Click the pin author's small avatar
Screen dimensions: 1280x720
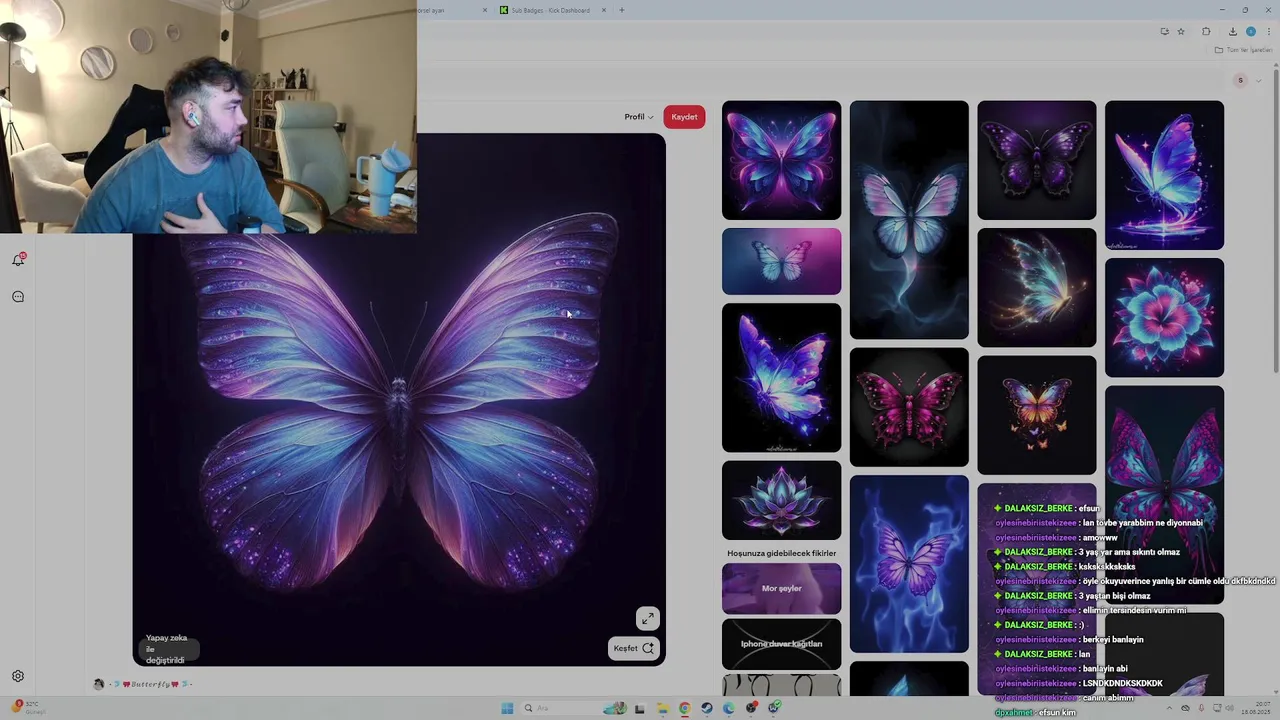pyautogui.click(x=98, y=684)
